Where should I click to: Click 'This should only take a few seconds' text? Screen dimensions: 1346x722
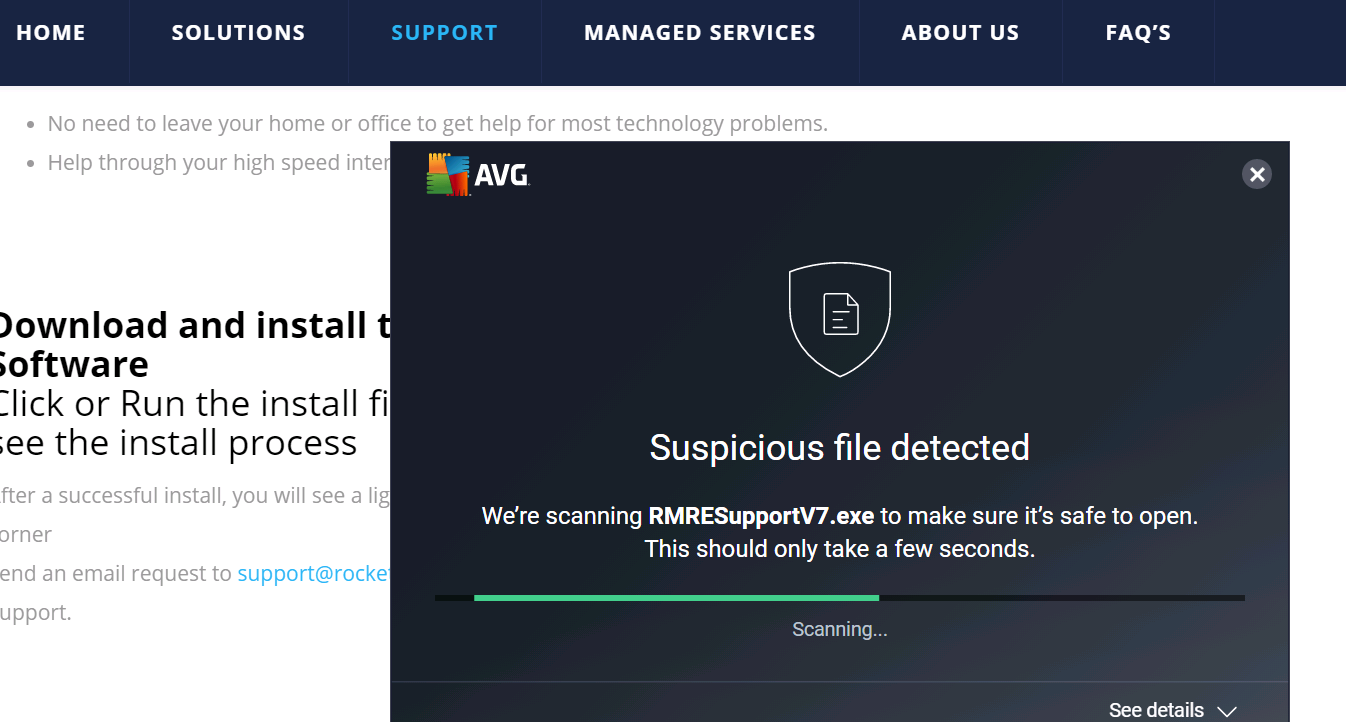[840, 549]
